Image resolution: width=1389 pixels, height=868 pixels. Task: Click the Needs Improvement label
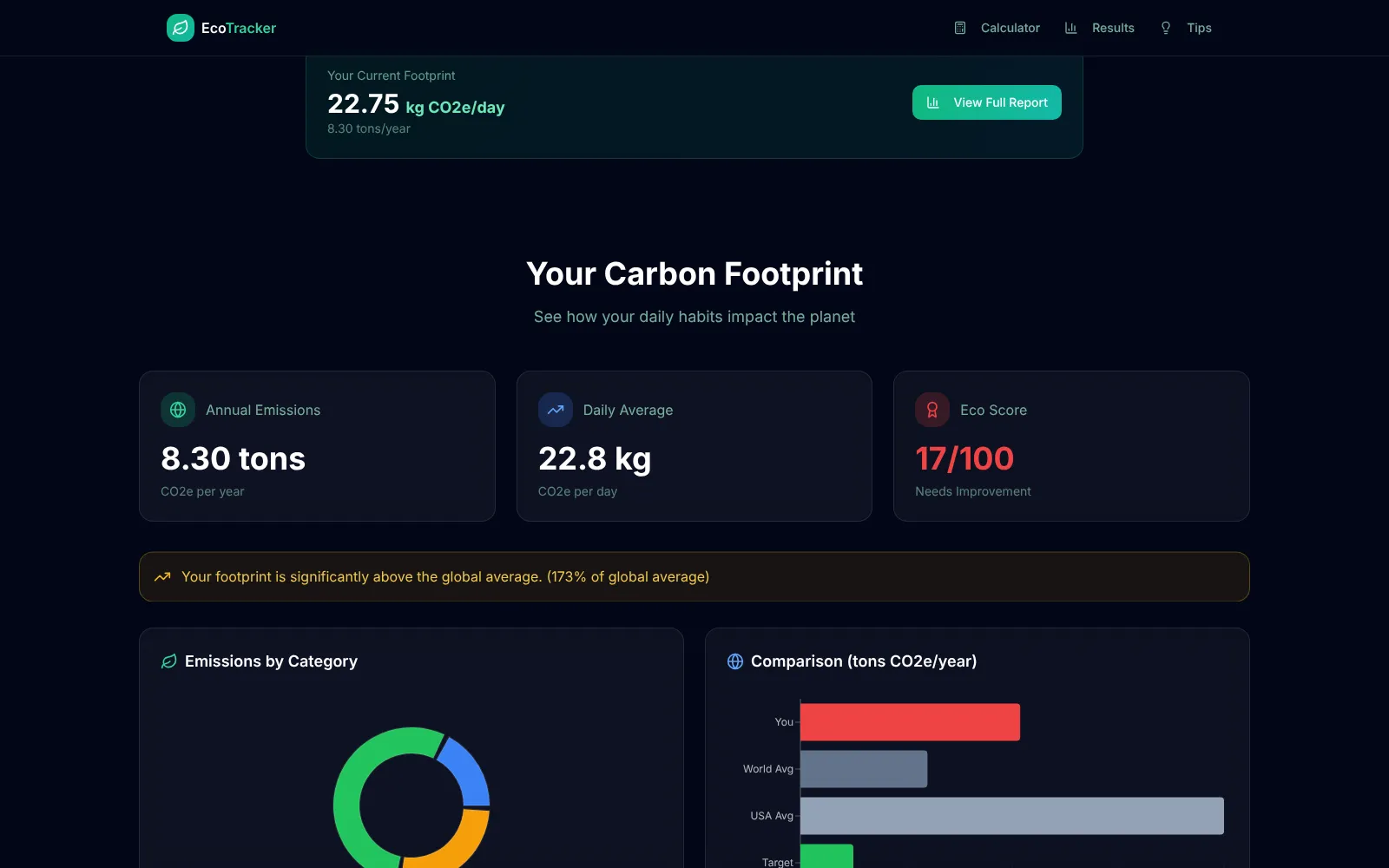[973, 491]
